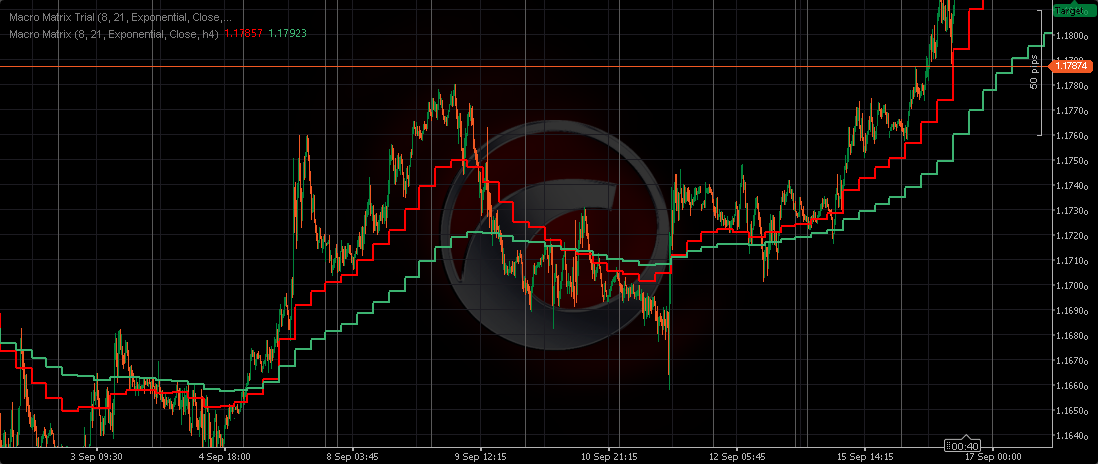Click the 4 Sep 18:00 time label
This screenshot has width=1098, height=464.
[x=224, y=456]
